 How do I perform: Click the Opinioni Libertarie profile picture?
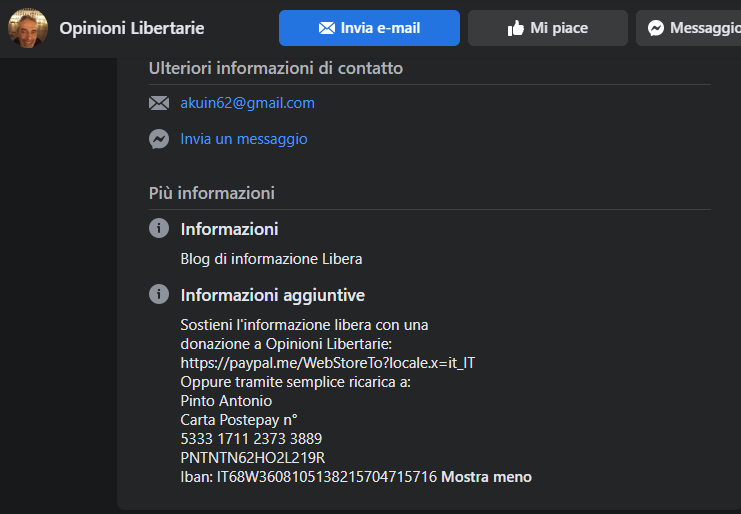(x=28, y=28)
